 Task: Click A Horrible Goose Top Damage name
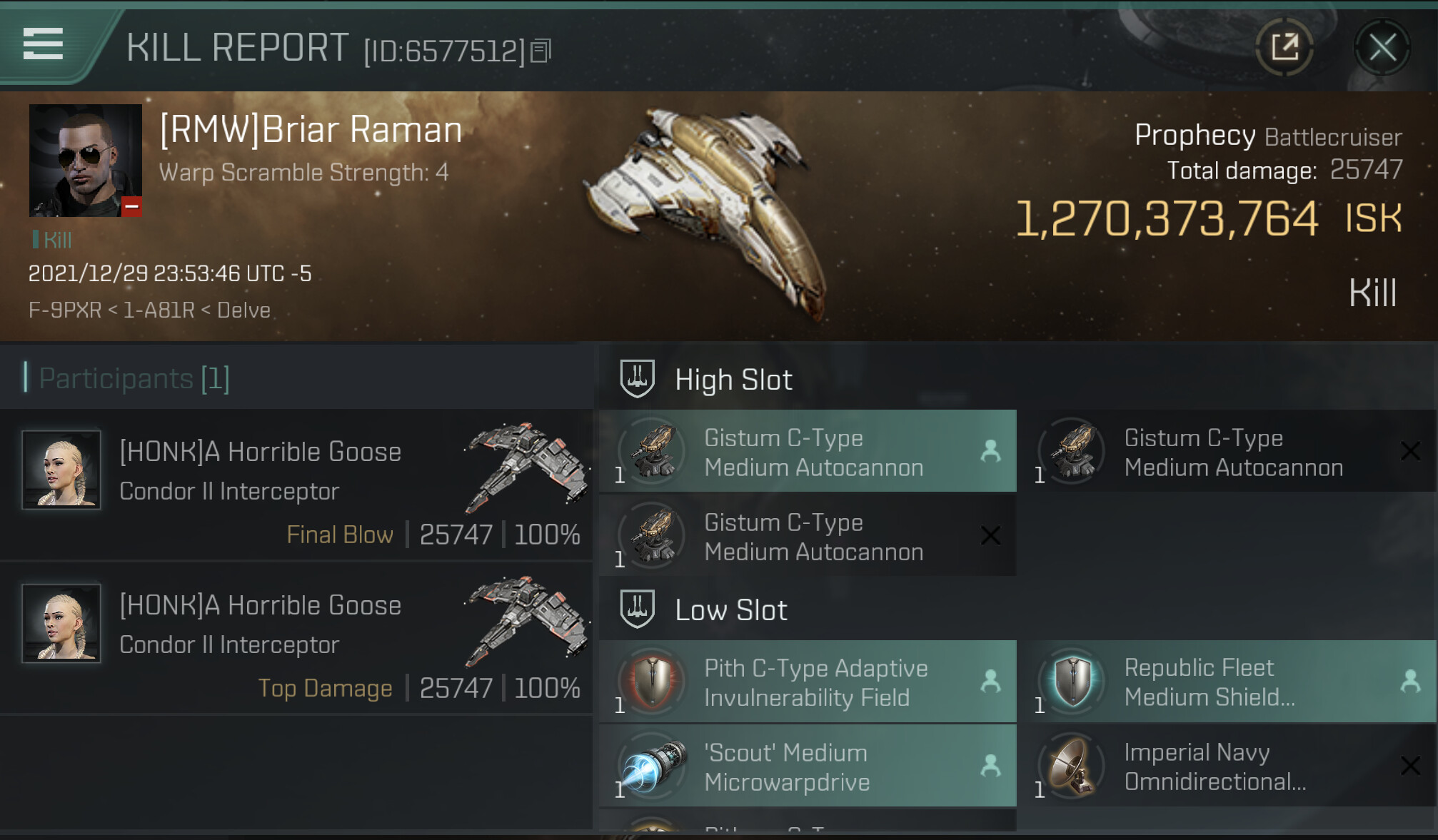pos(260,605)
